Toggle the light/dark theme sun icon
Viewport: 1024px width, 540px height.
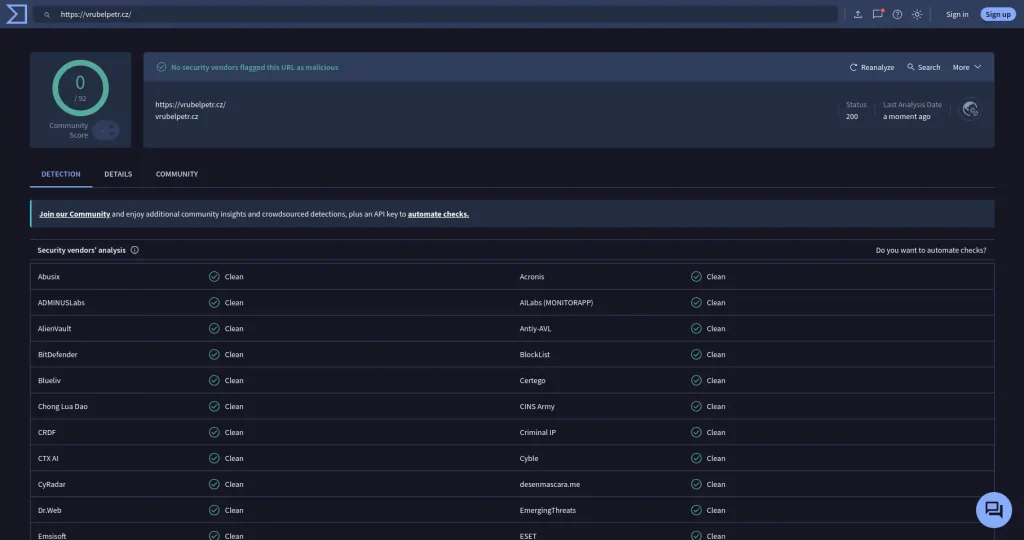pos(917,14)
